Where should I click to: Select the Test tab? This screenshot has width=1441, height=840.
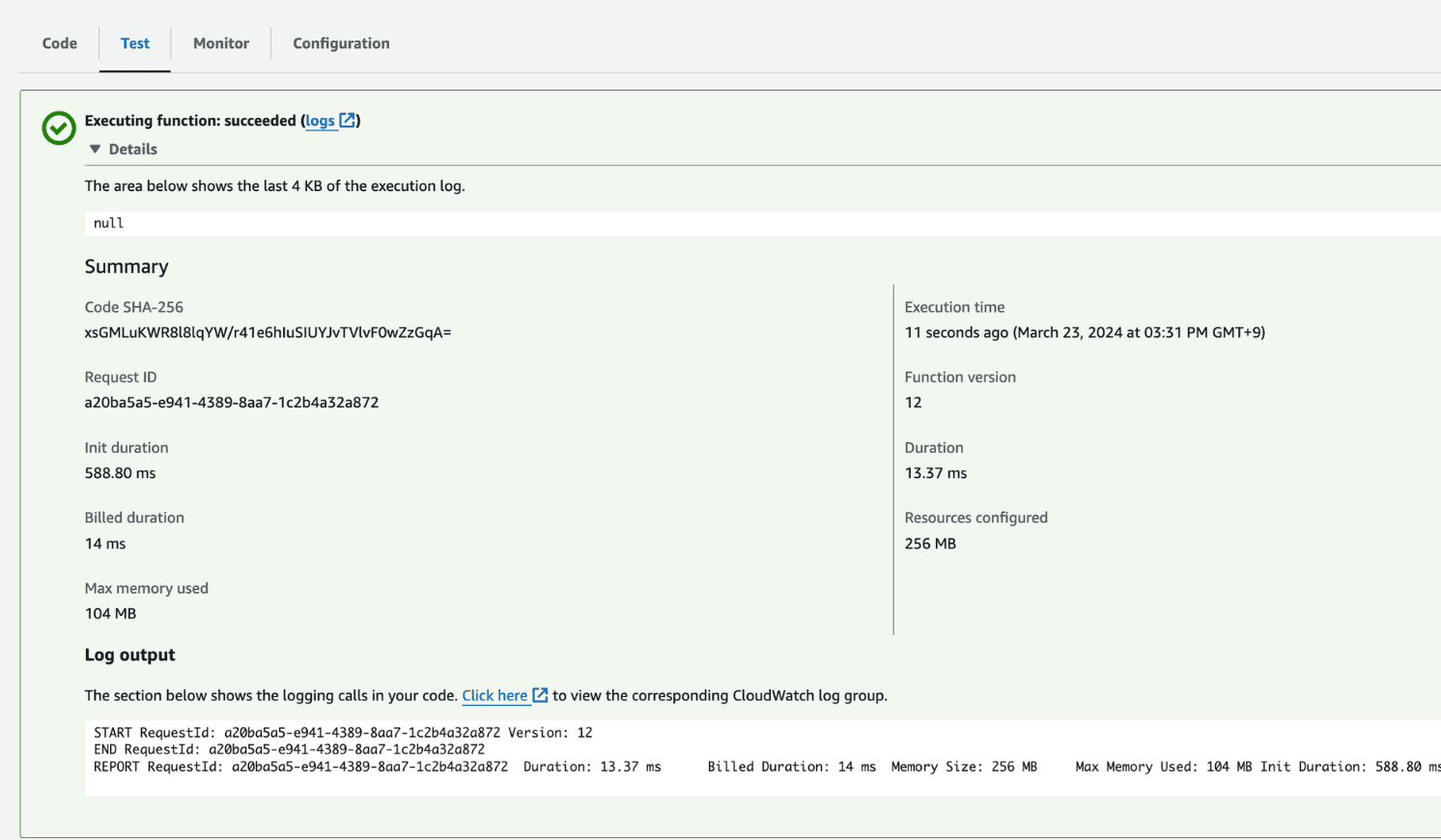coord(135,43)
